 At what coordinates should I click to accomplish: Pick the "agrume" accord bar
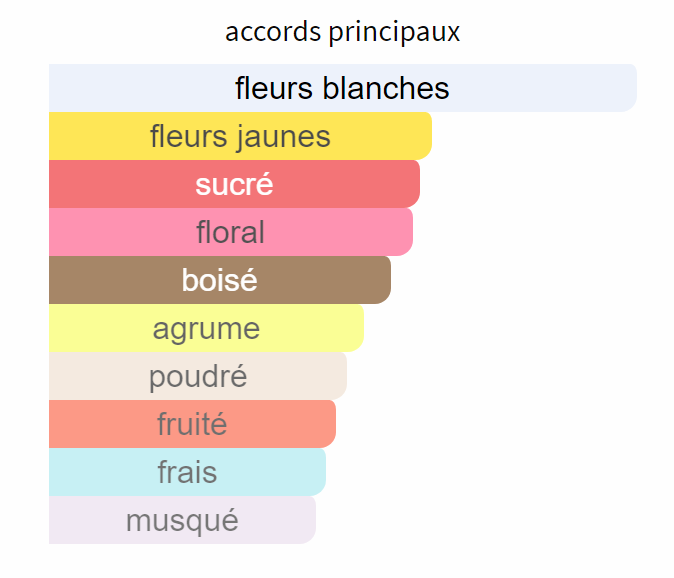click(206, 328)
